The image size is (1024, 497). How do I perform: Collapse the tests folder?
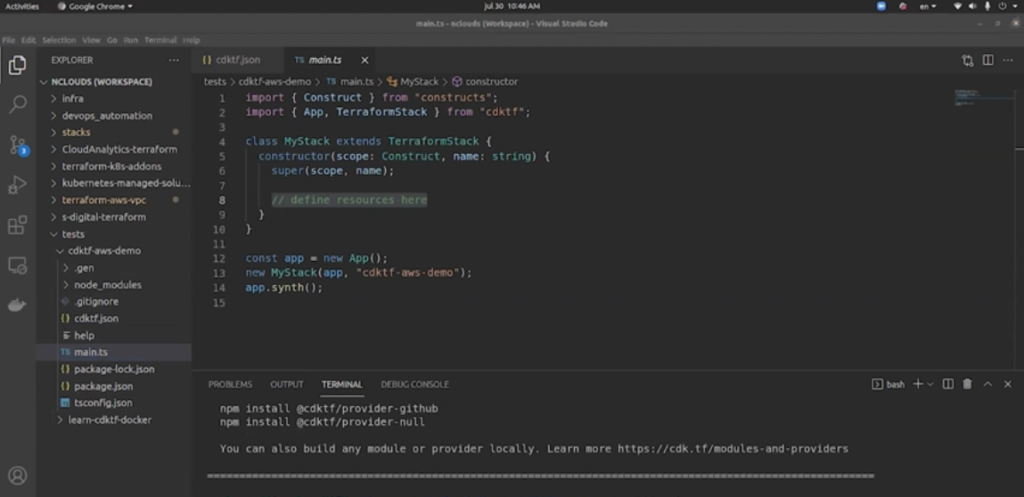[114, 234]
